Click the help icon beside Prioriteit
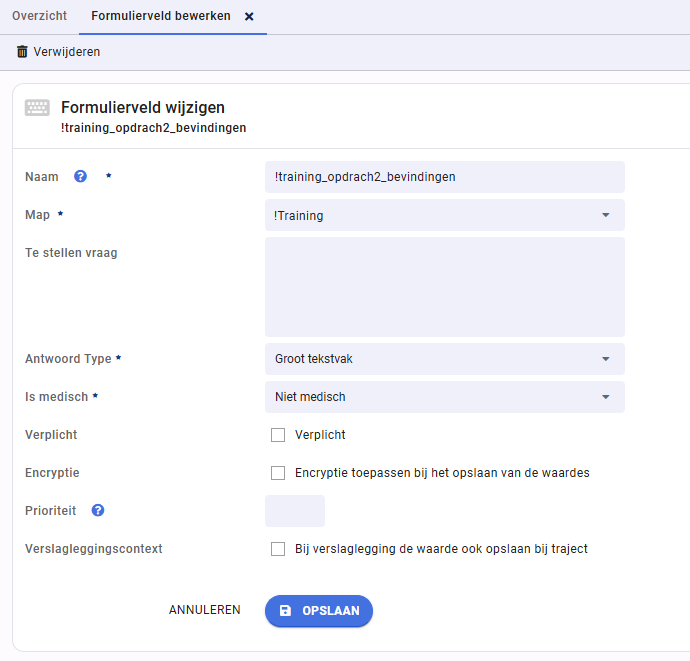Screen dimensions: 690x661 pos(98,510)
